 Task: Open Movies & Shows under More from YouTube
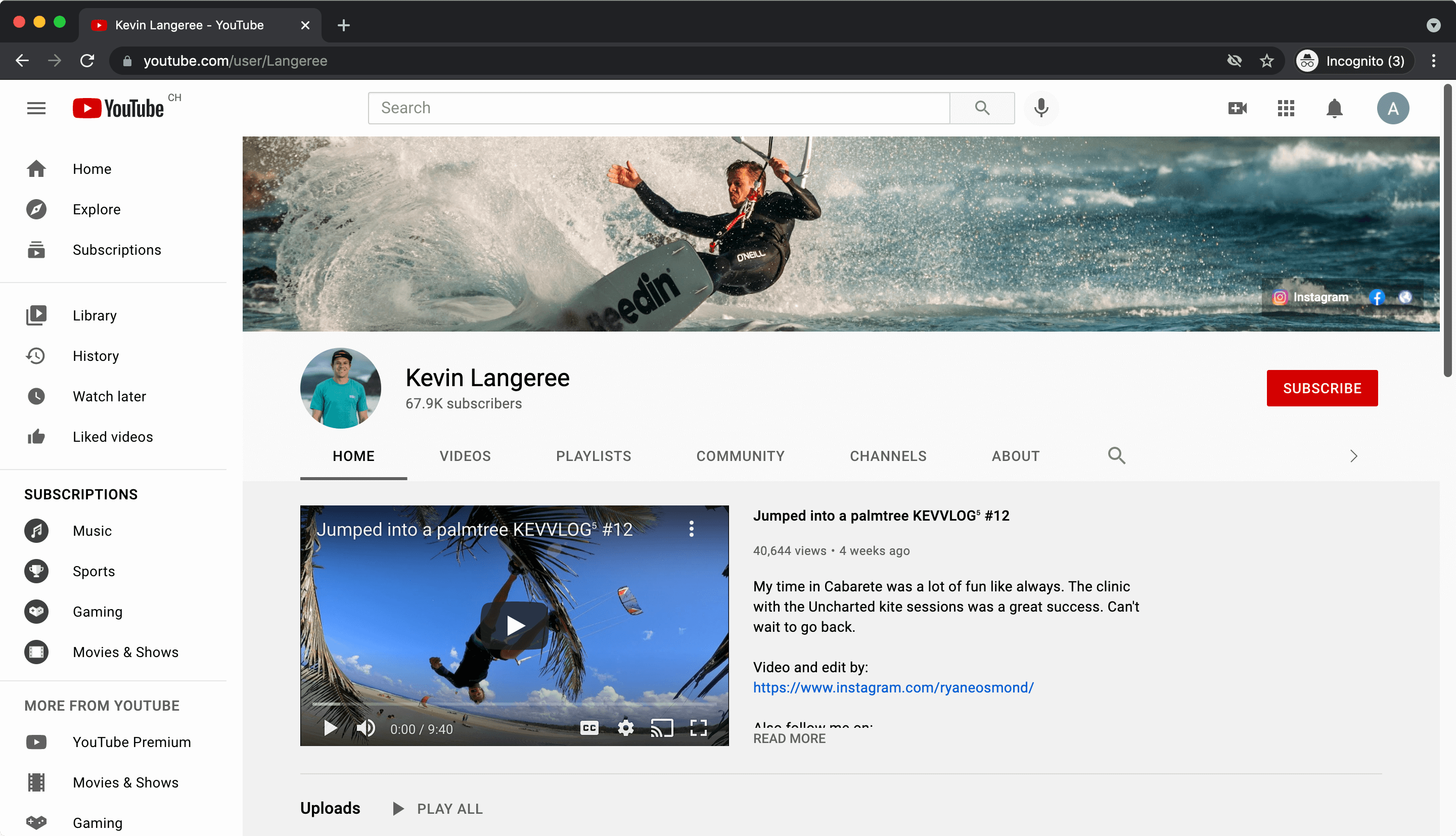114,782
